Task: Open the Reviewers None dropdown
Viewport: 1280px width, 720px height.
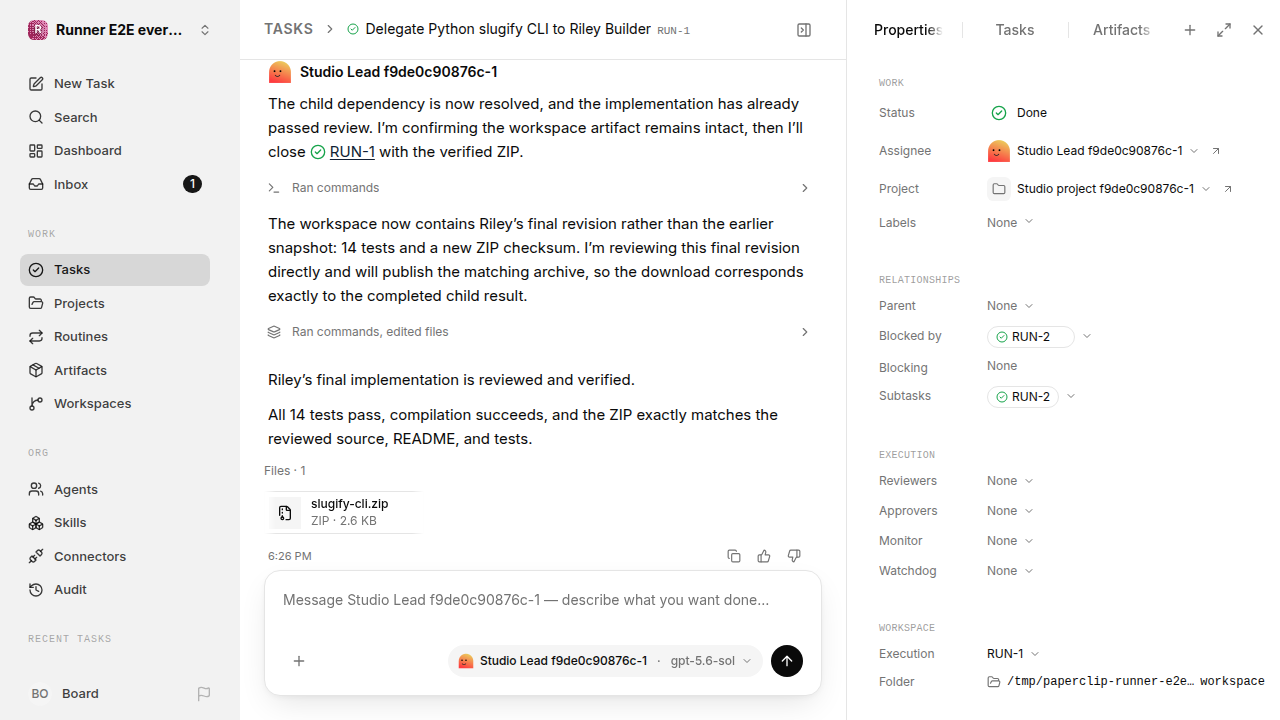Action: [1010, 481]
